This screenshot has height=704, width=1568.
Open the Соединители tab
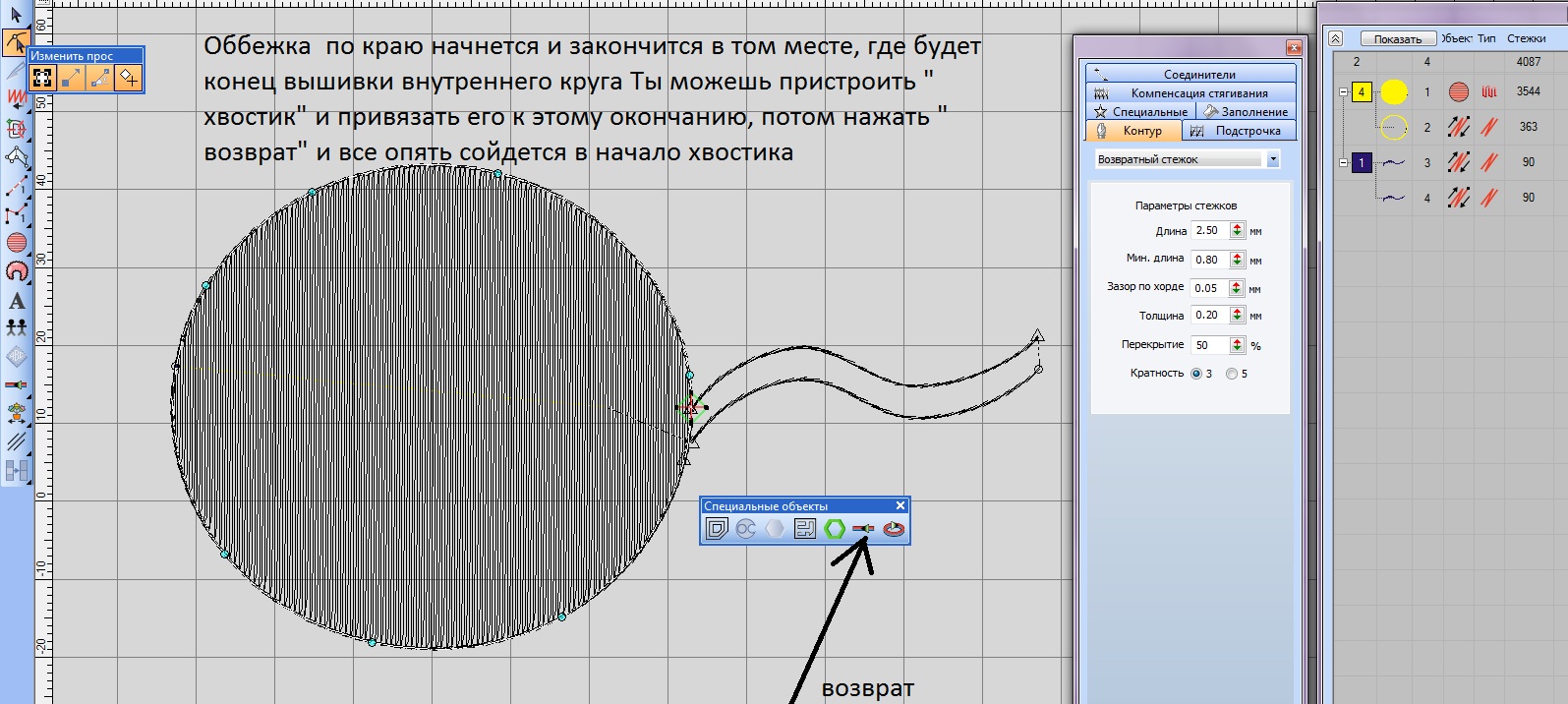click(x=1191, y=74)
